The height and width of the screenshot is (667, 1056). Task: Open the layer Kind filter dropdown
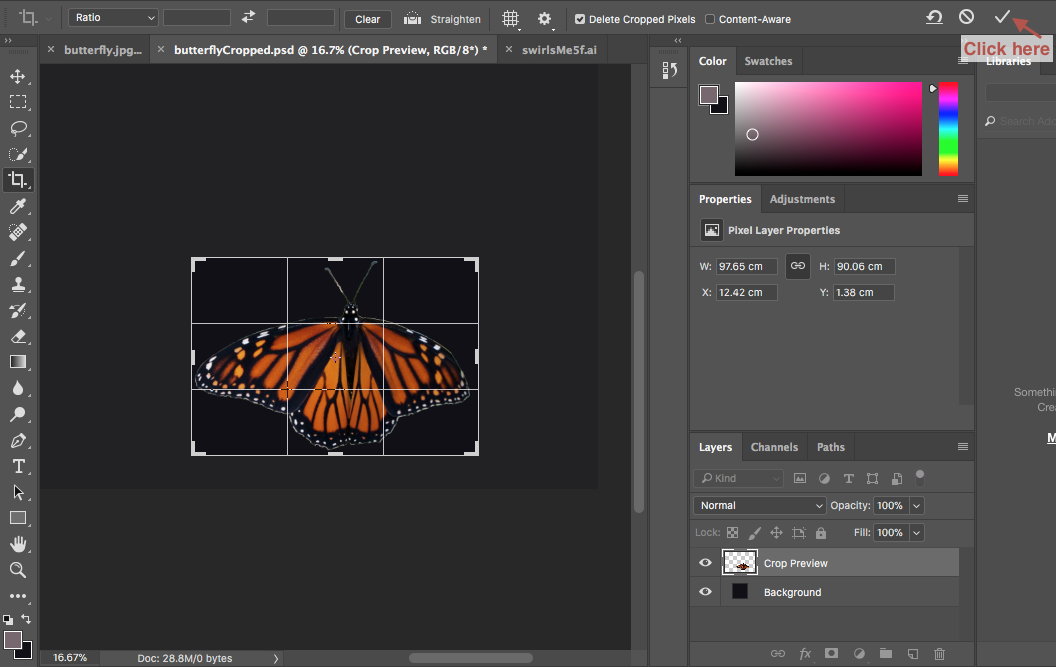coord(738,478)
